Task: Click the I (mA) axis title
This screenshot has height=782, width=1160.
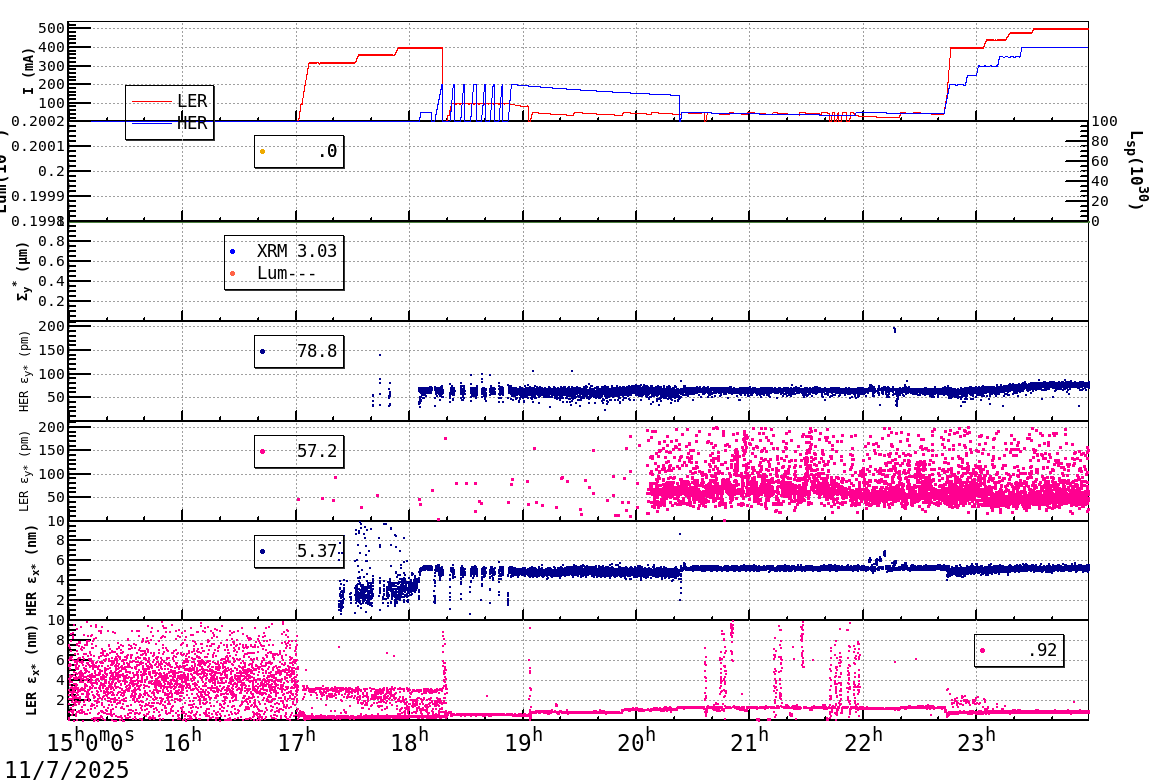Action: pyautogui.click(x=28, y=72)
